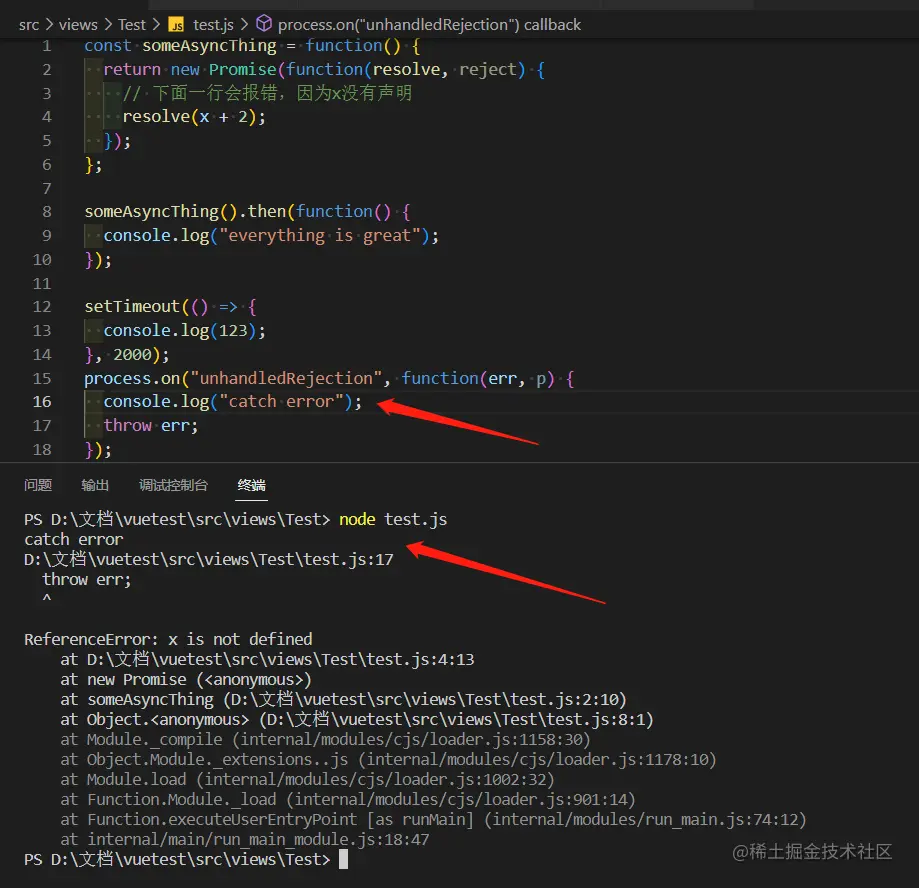Viewport: 919px width, 888px height.
Task: Click 'console.log(123);' on line 13
Action: tap(185, 331)
